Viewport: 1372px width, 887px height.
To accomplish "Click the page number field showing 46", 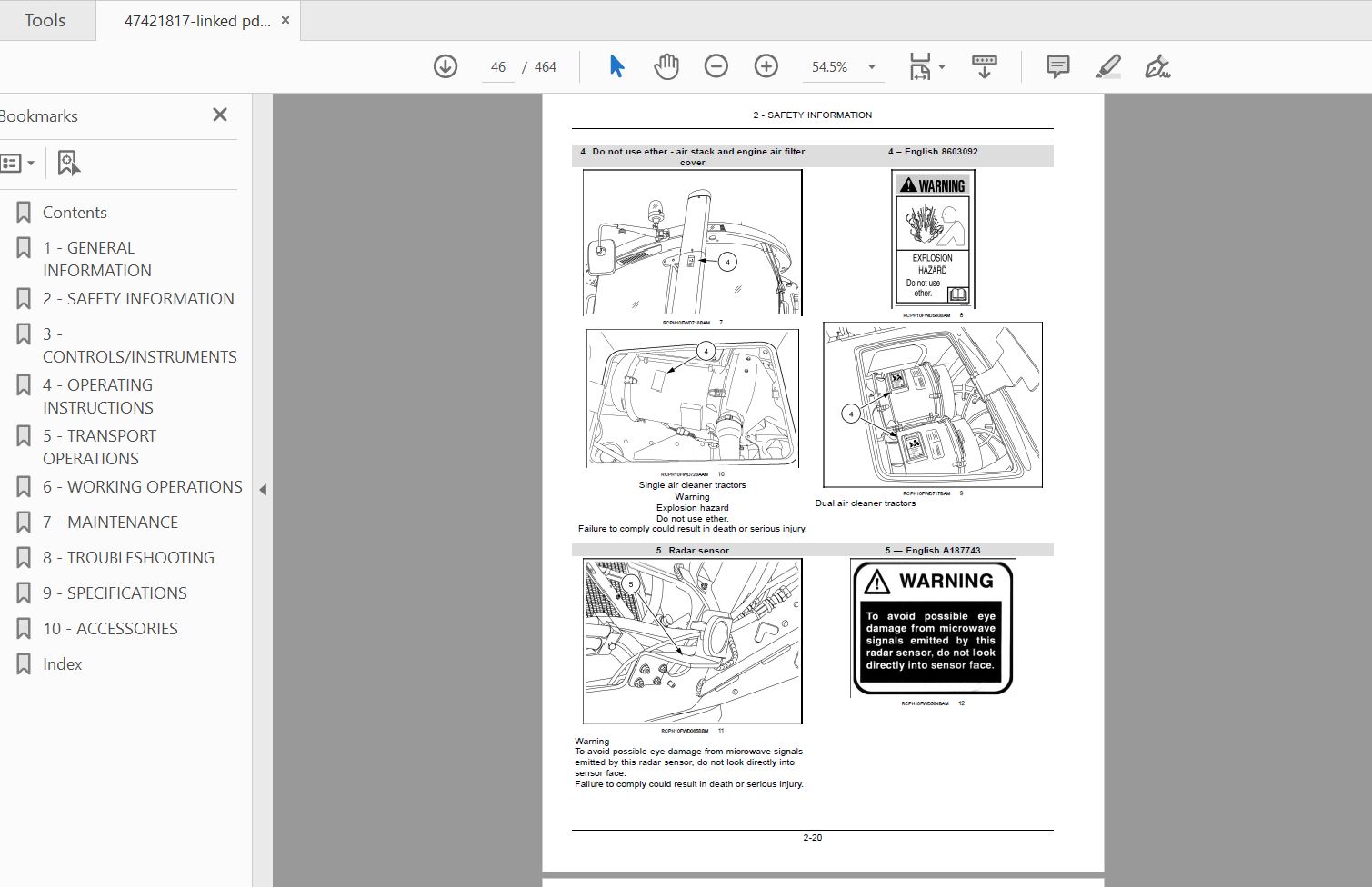I will [498, 67].
